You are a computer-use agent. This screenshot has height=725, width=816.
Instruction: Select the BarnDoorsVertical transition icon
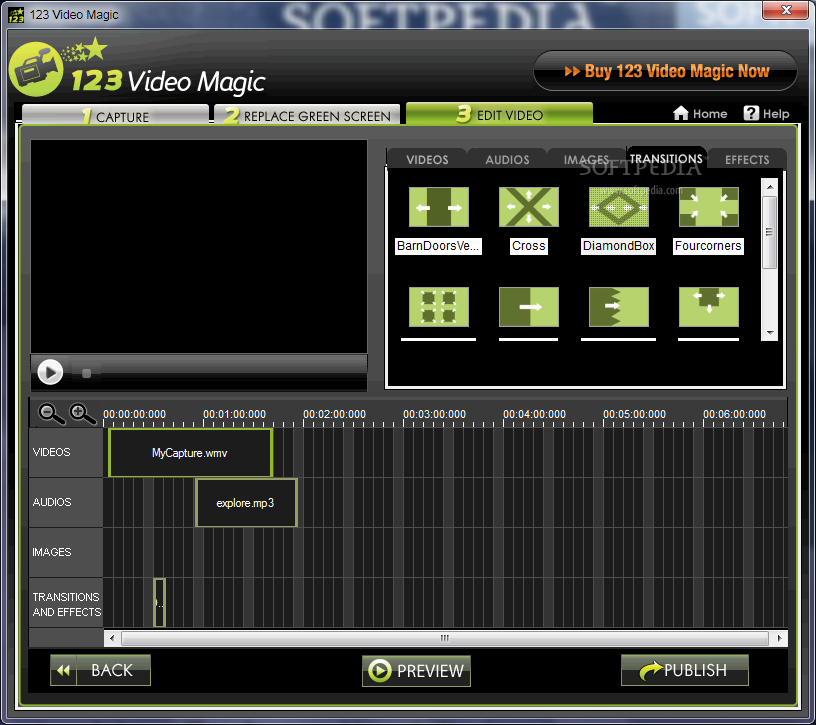pos(439,207)
